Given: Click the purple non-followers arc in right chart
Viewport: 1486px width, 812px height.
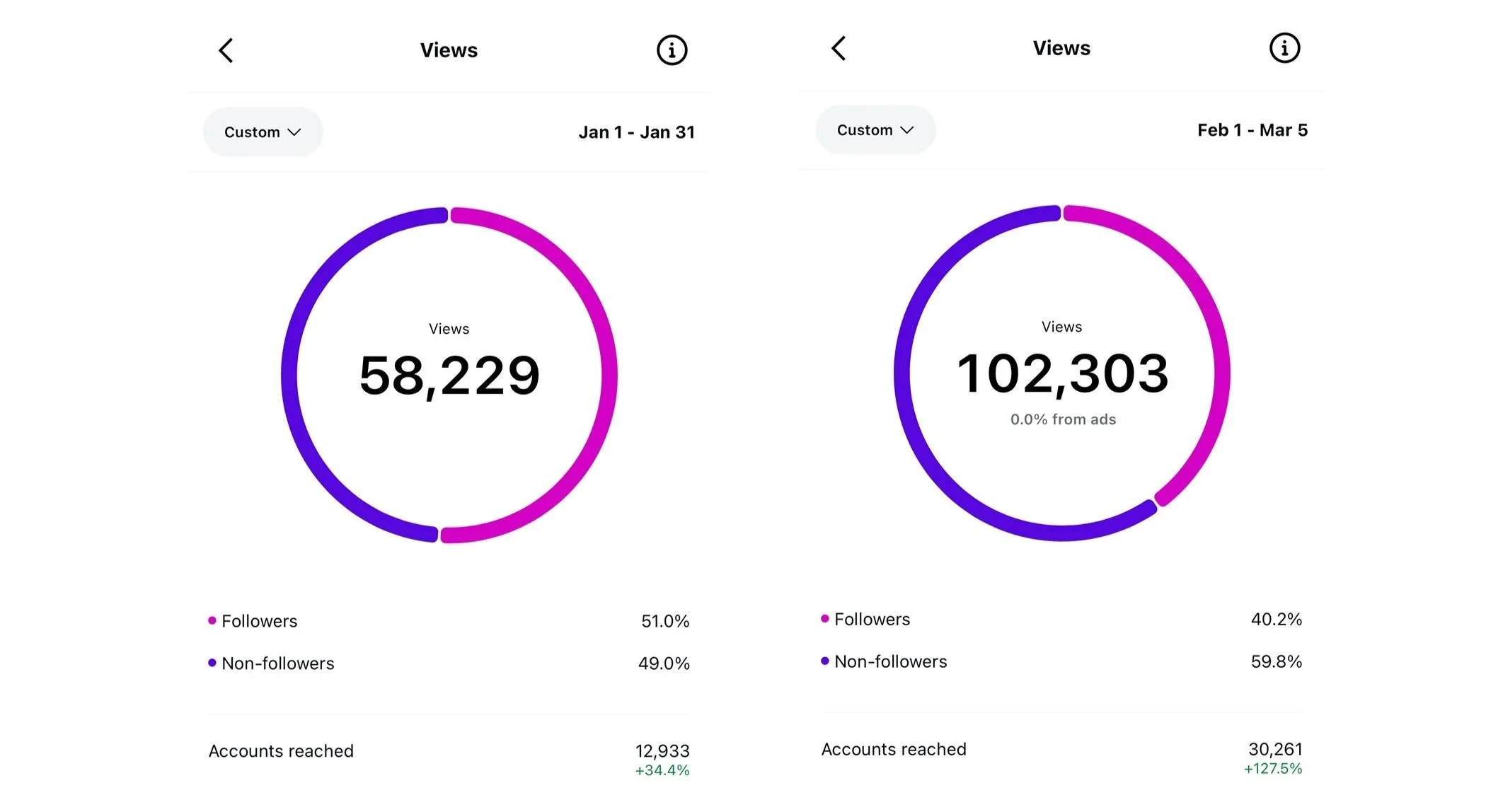Looking at the screenshot, I should (x=902, y=373).
